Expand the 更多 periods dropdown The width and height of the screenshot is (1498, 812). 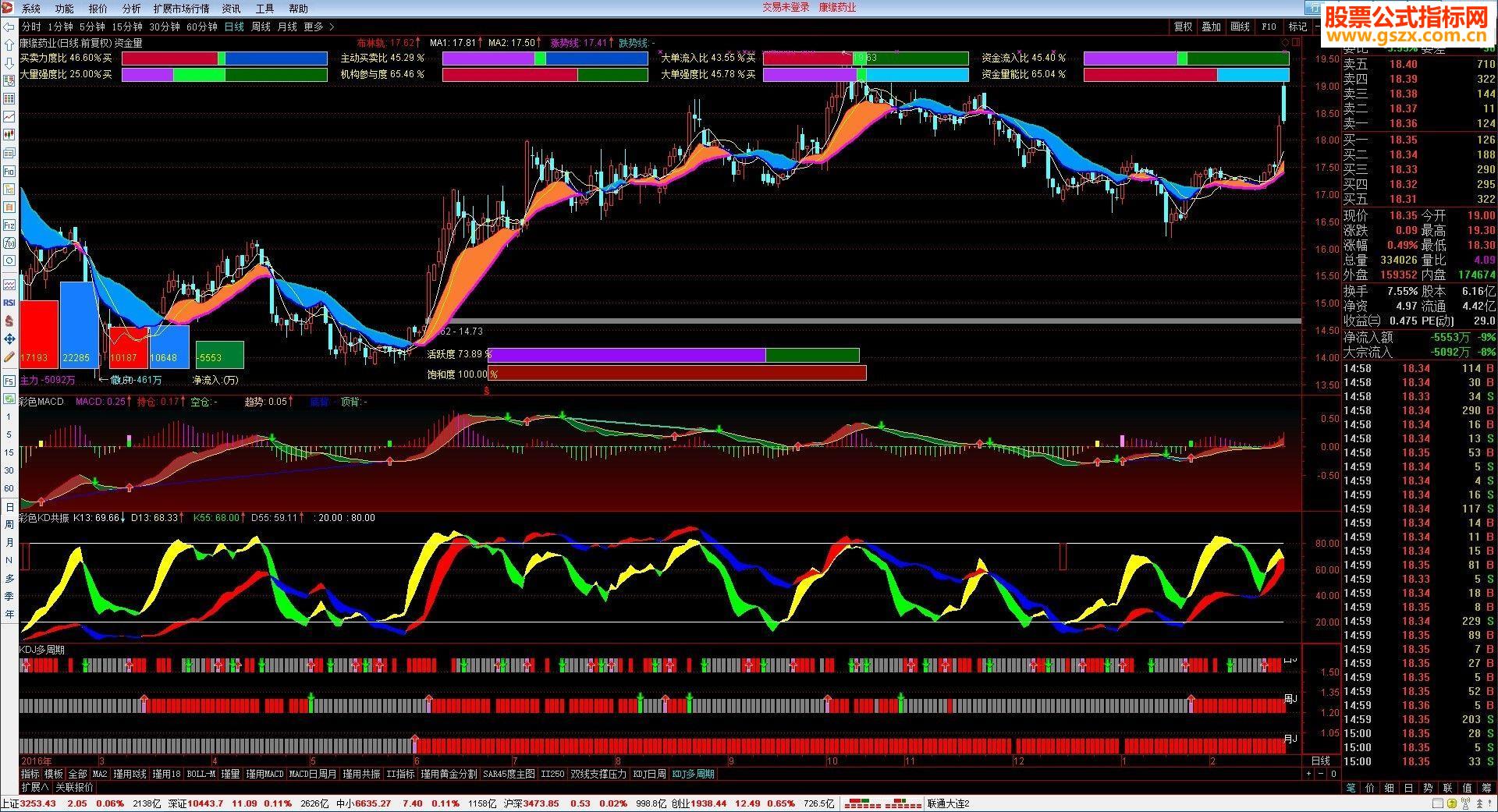pyautogui.click(x=314, y=27)
